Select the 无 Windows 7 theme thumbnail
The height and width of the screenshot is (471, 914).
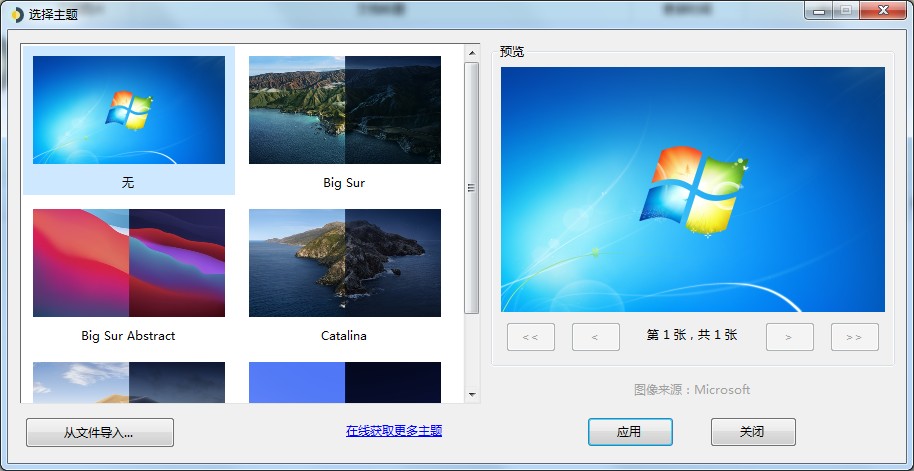[129, 110]
